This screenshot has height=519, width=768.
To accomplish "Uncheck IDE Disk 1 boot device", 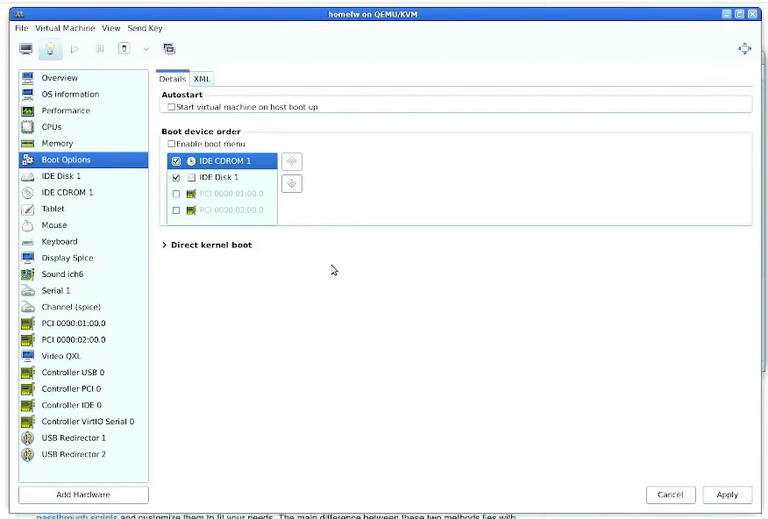I will 176,177.
